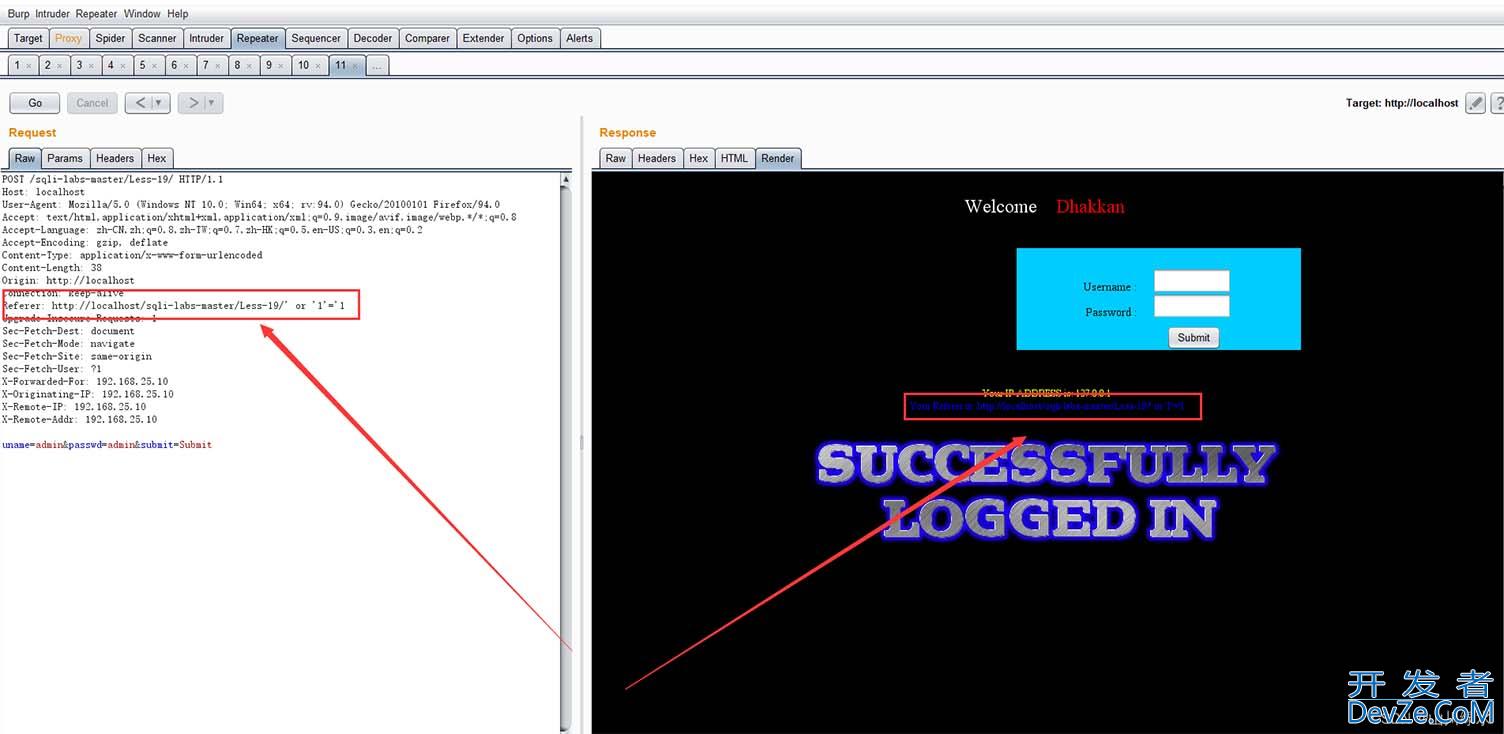The width and height of the screenshot is (1504, 734).
Task: Switch to the Spider tool tab
Action: [x=110, y=38]
